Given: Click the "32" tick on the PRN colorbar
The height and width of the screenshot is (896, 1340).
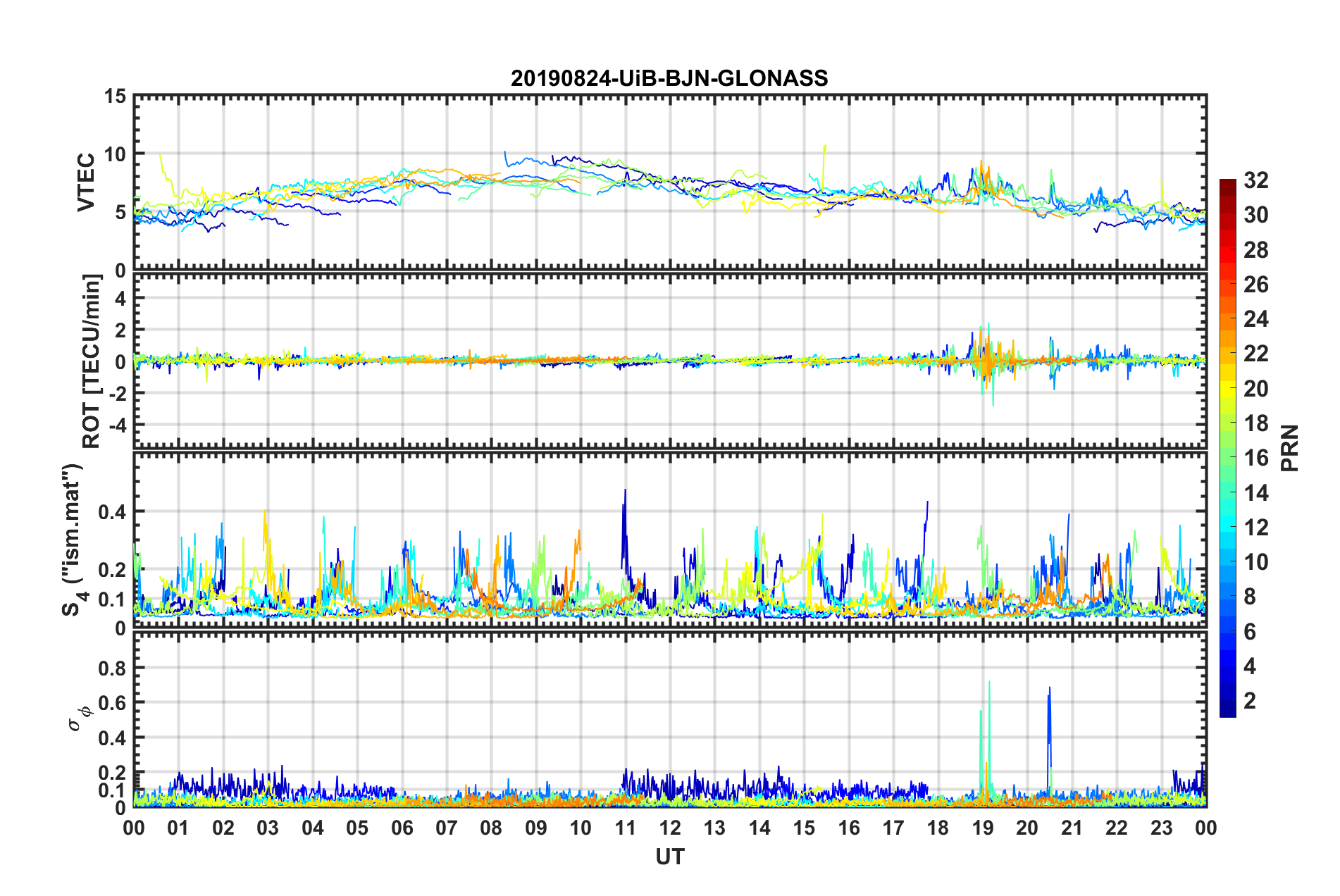Looking at the screenshot, I should (x=1256, y=180).
